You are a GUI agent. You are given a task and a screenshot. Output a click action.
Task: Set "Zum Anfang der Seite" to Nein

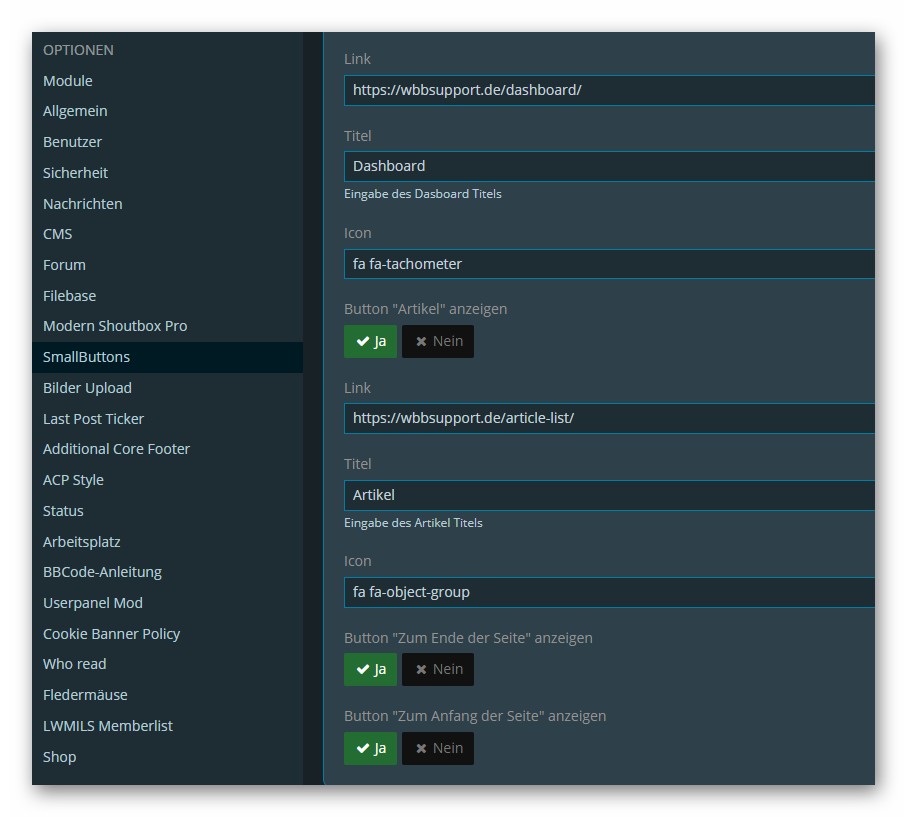(438, 748)
